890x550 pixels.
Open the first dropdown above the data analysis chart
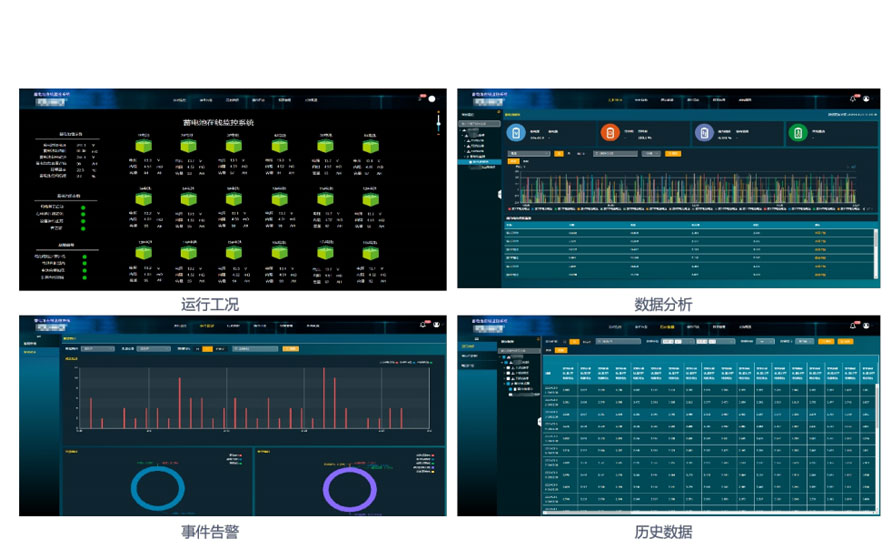click(x=529, y=154)
